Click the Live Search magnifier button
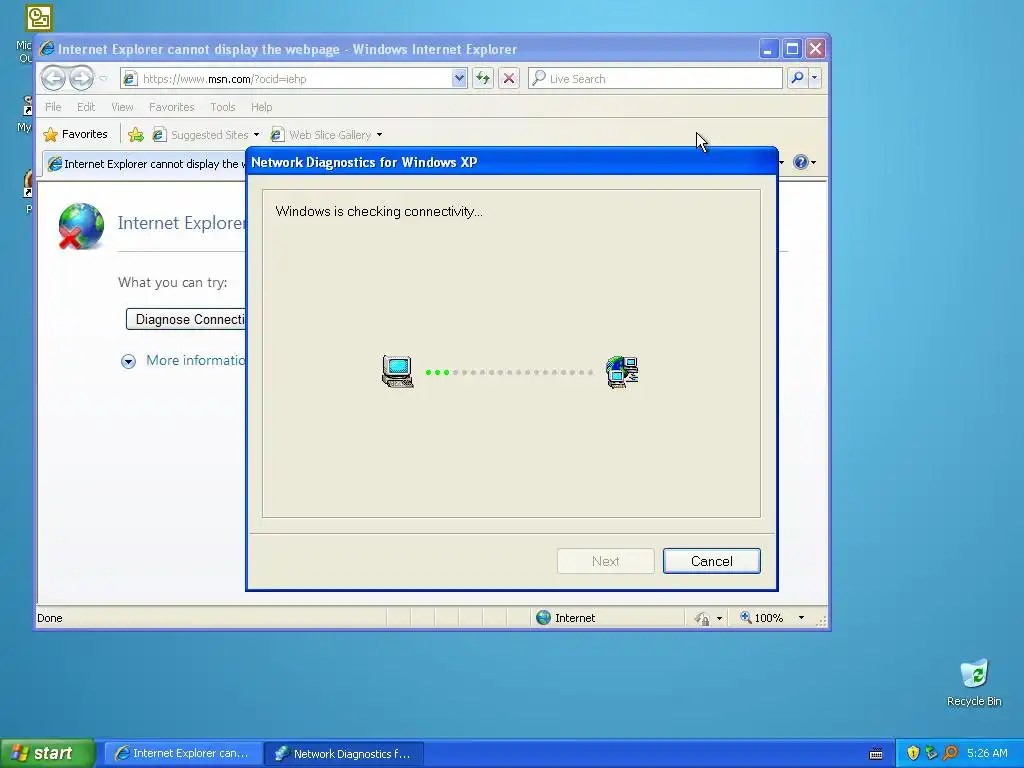 click(x=797, y=78)
